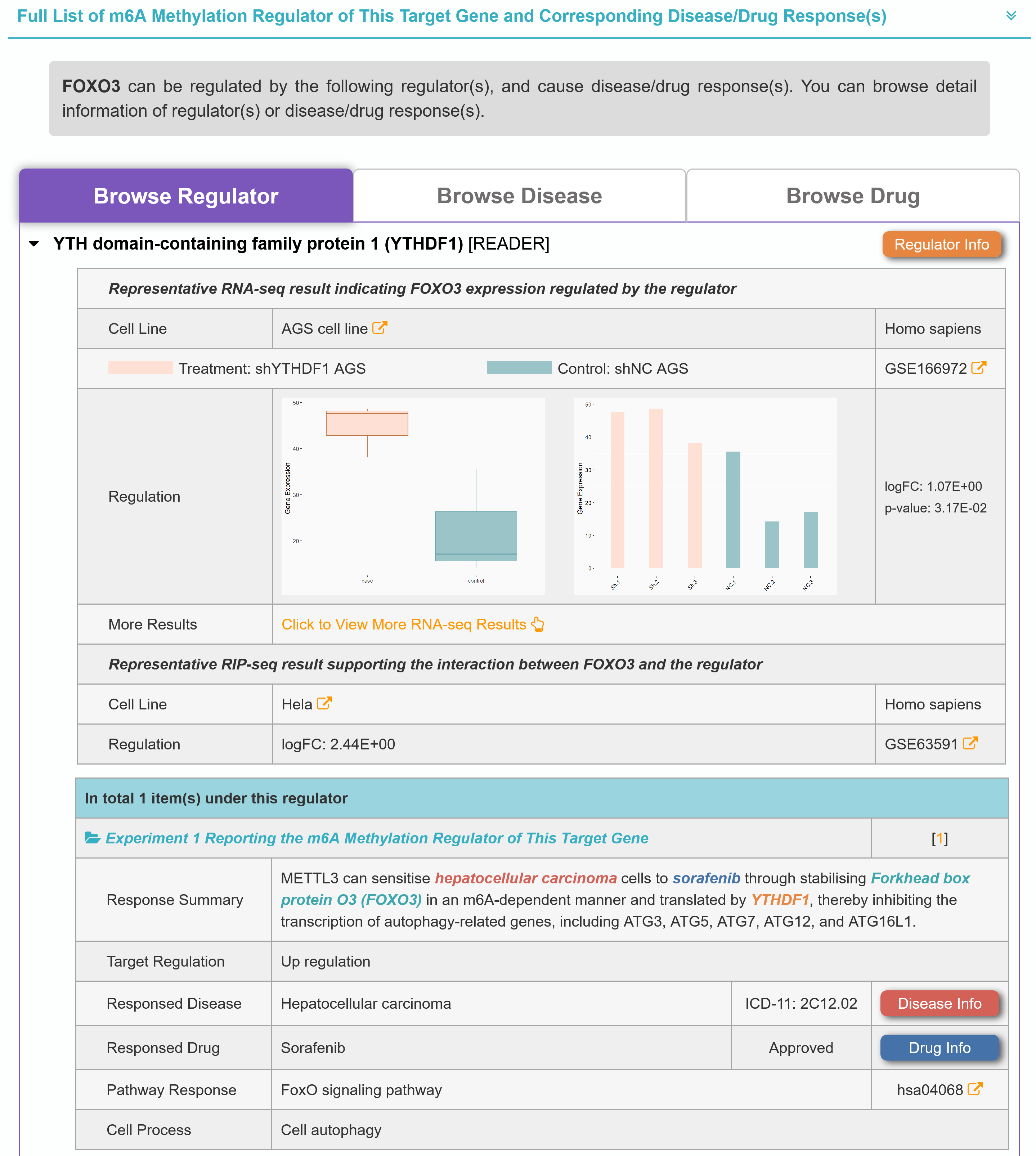
Task: Click the Drug Info button
Action: [x=939, y=1048]
